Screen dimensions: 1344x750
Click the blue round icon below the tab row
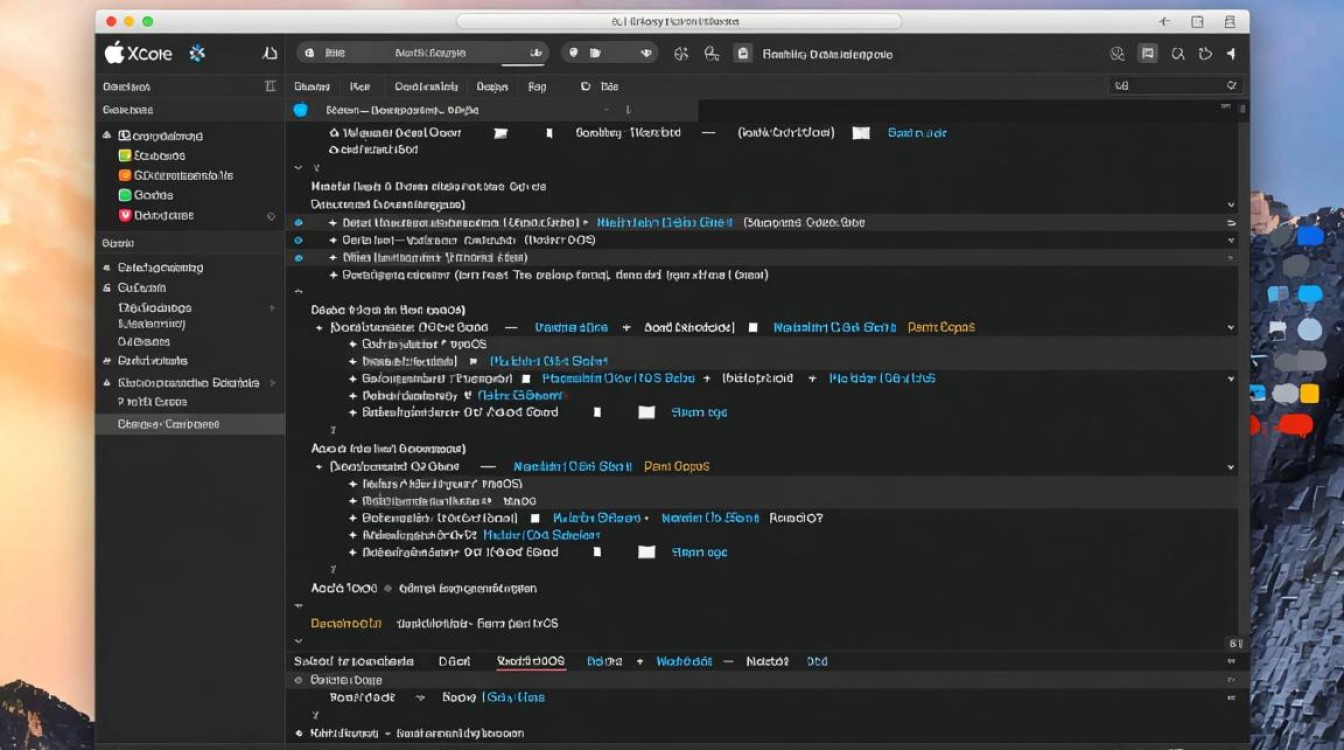[x=301, y=110]
